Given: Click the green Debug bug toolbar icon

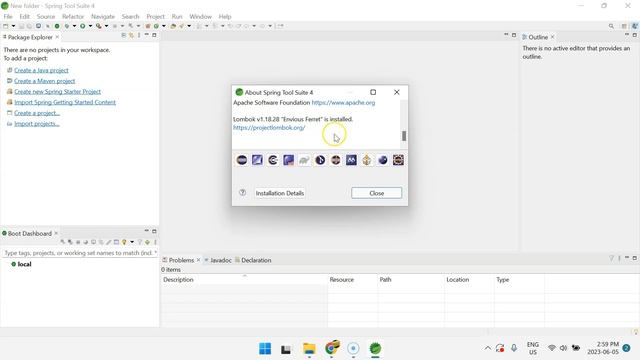Looking at the screenshot, I should tap(67, 26).
